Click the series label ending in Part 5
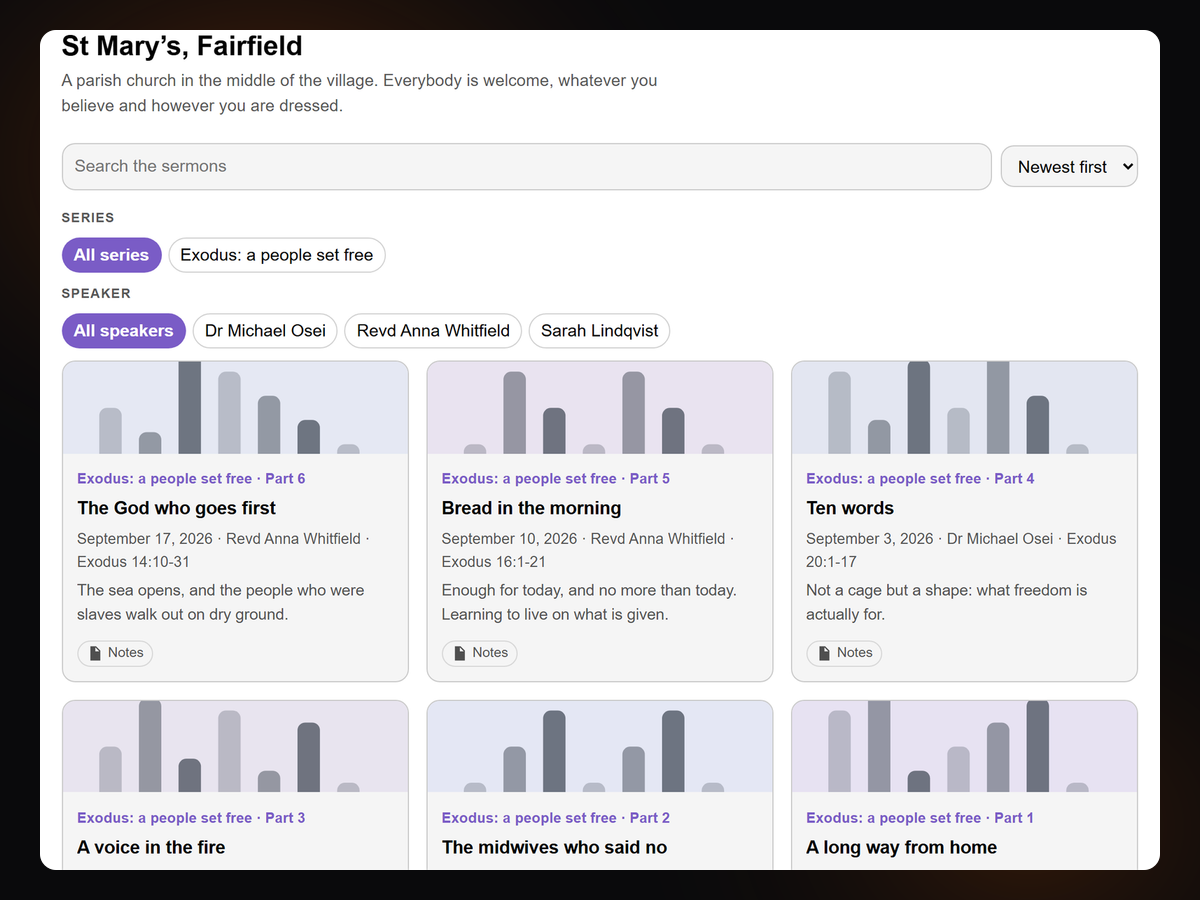The image size is (1200, 900). [x=556, y=479]
